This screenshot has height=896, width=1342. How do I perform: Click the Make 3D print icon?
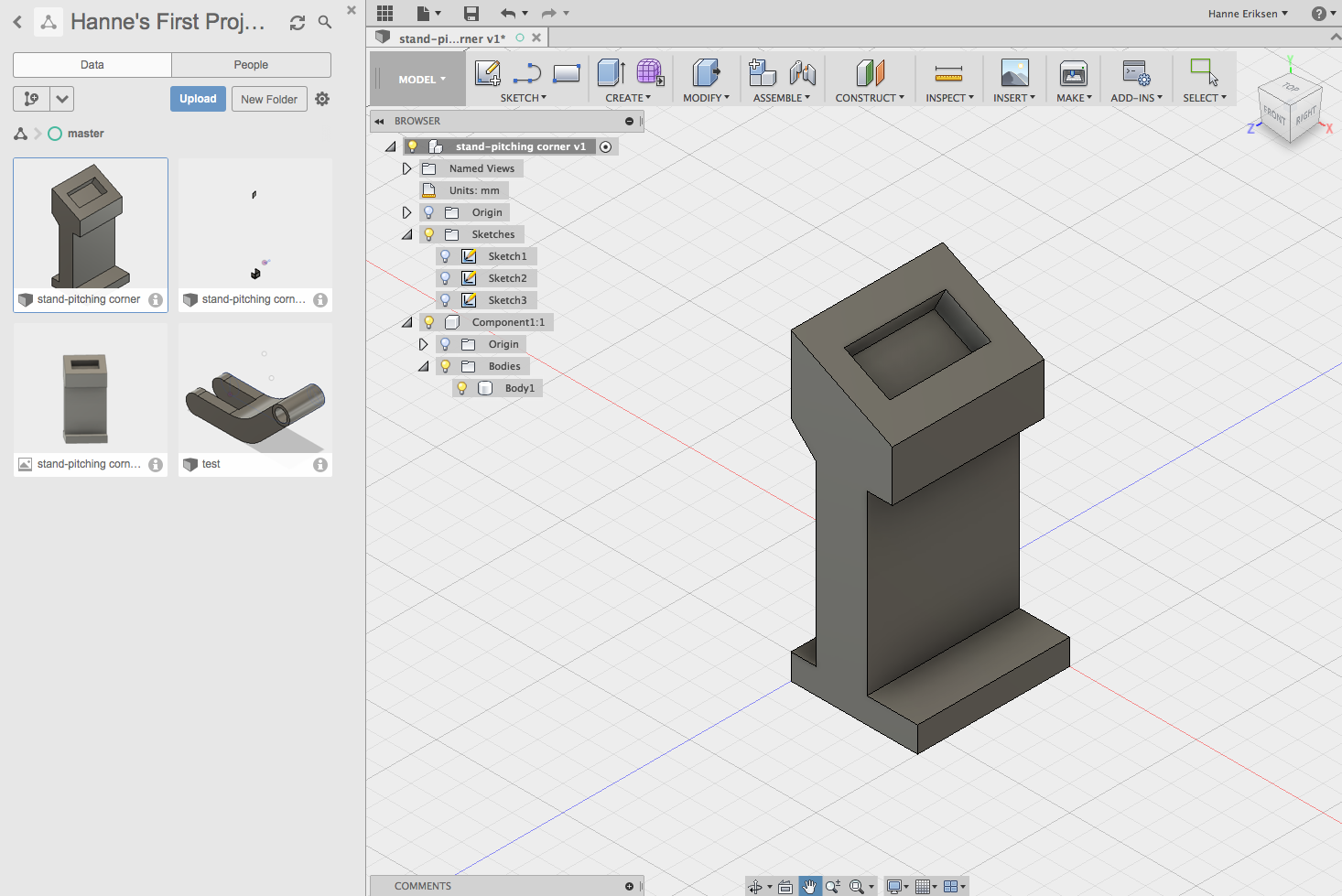[1074, 73]
